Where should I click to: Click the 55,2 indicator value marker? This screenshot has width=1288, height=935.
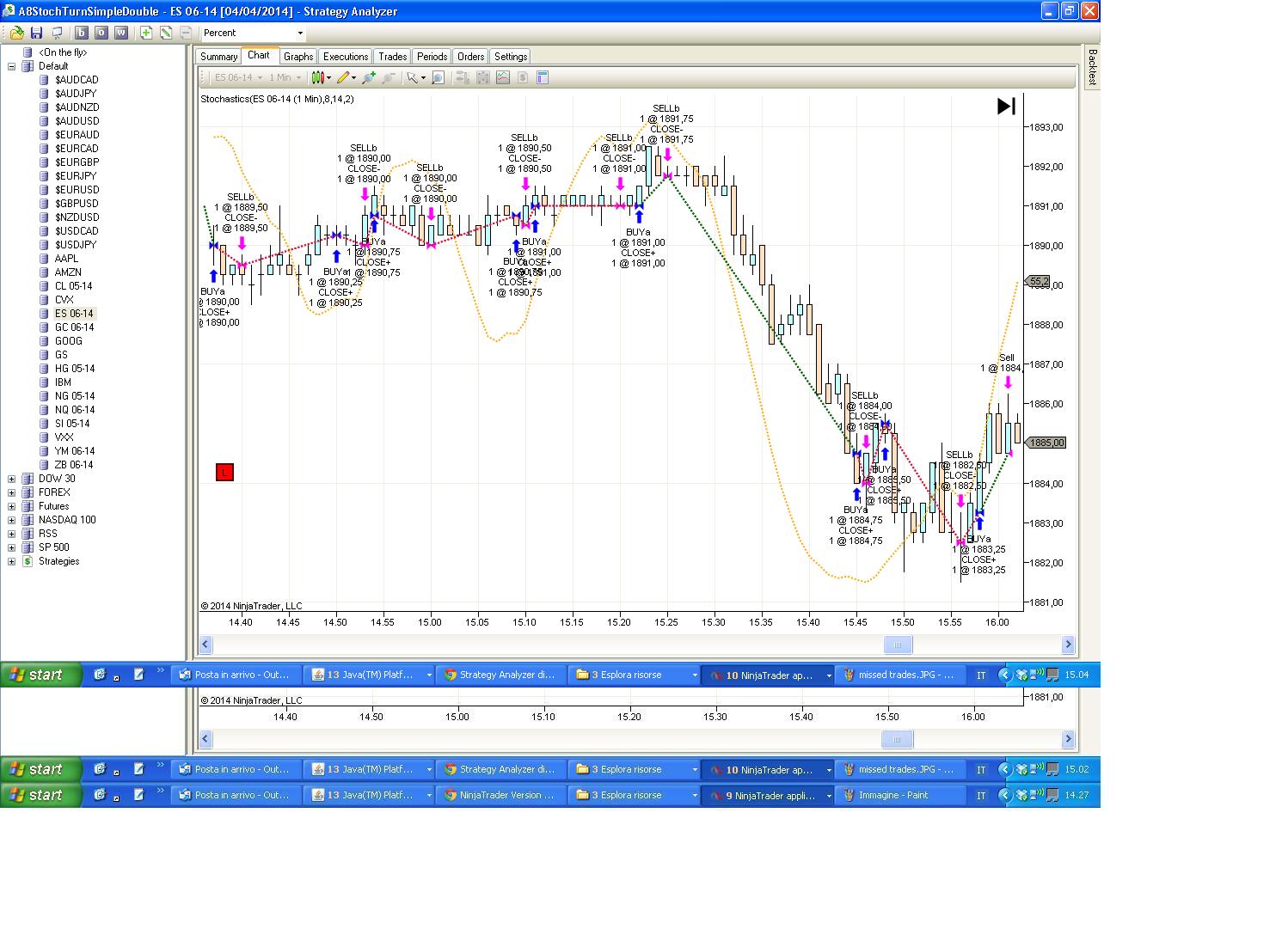pos(1039,281)
